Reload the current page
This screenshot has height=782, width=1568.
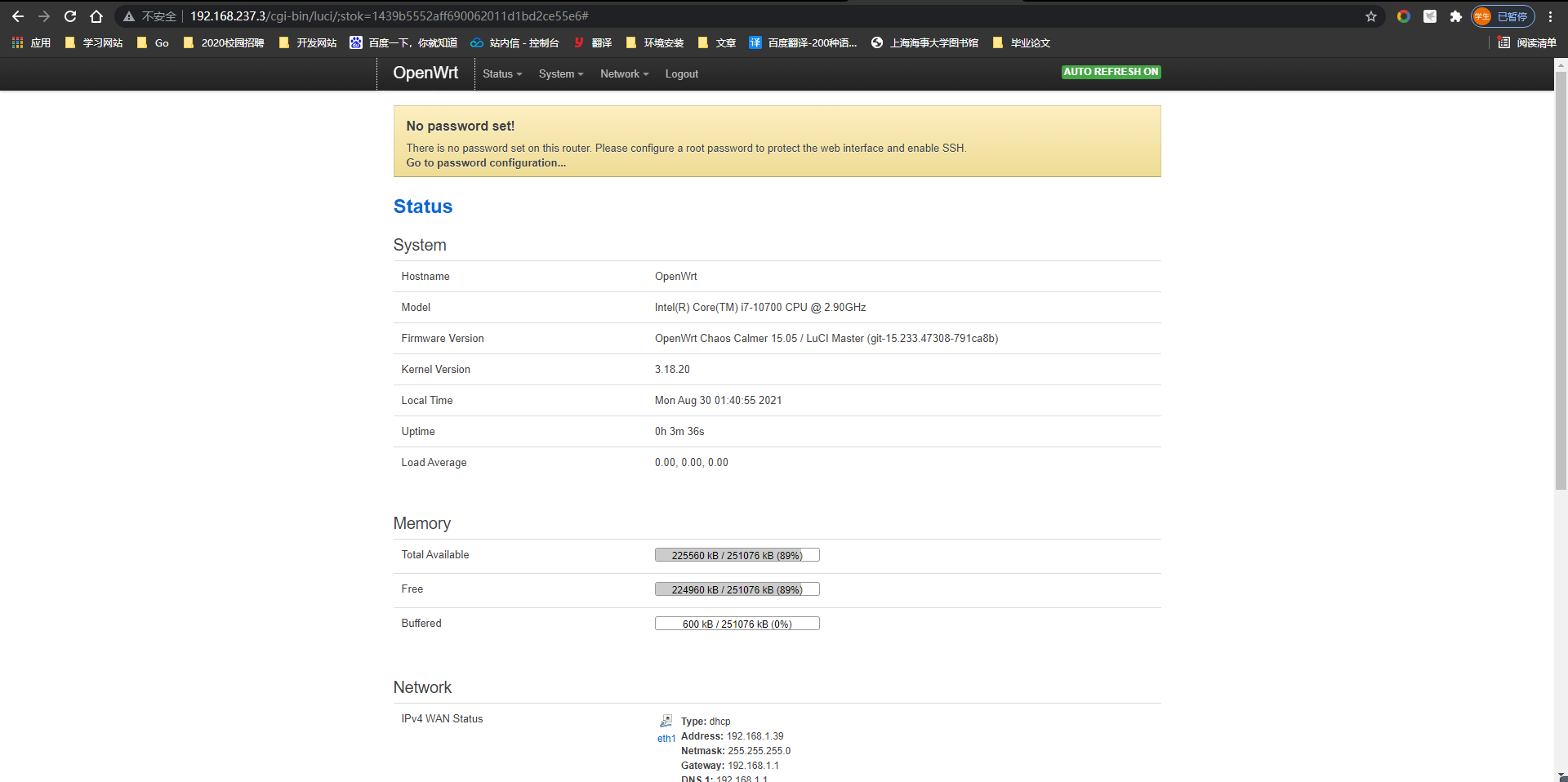tap(70, 16)
